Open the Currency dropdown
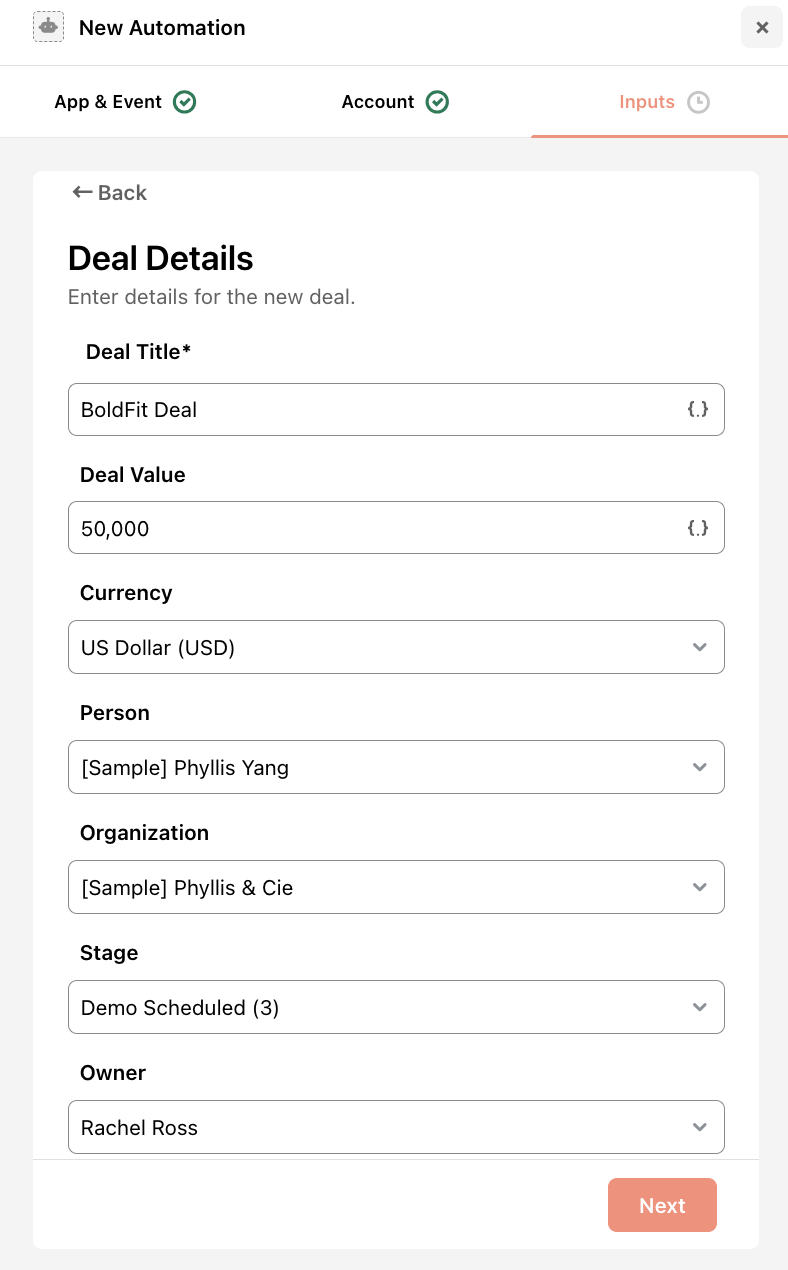 coord(396,647)
